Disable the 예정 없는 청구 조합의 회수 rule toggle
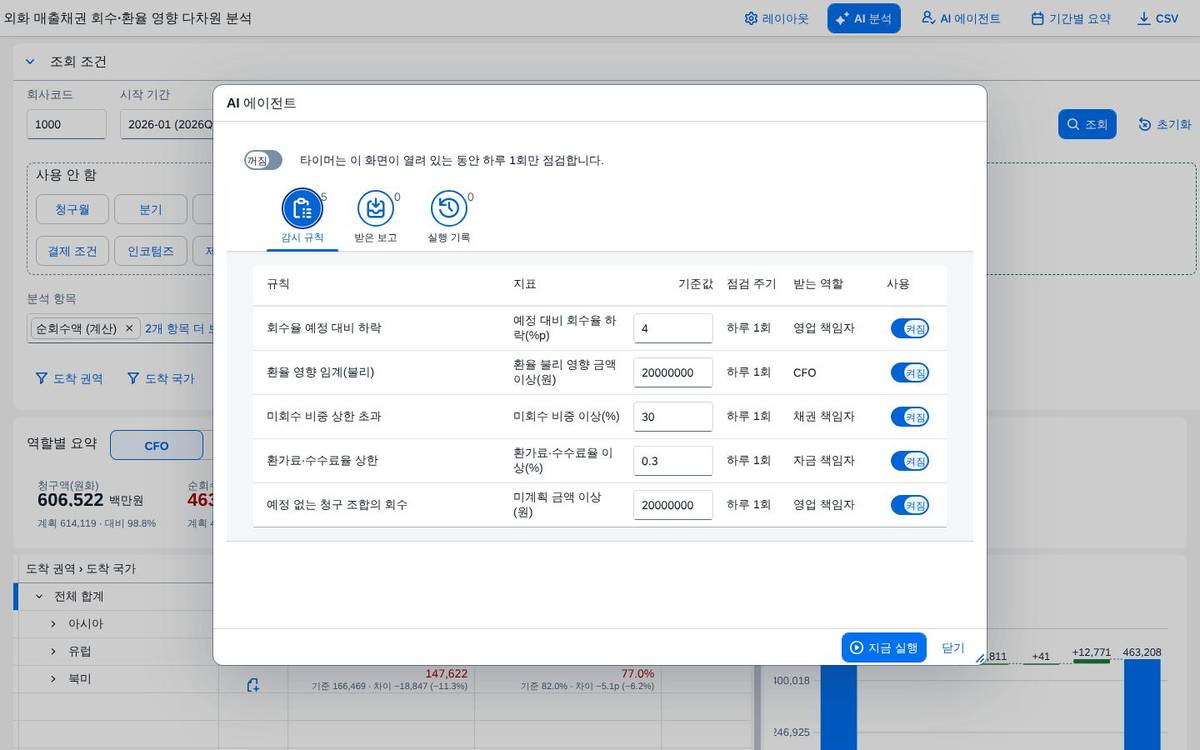1200x750 pixels. coord(910,505)
